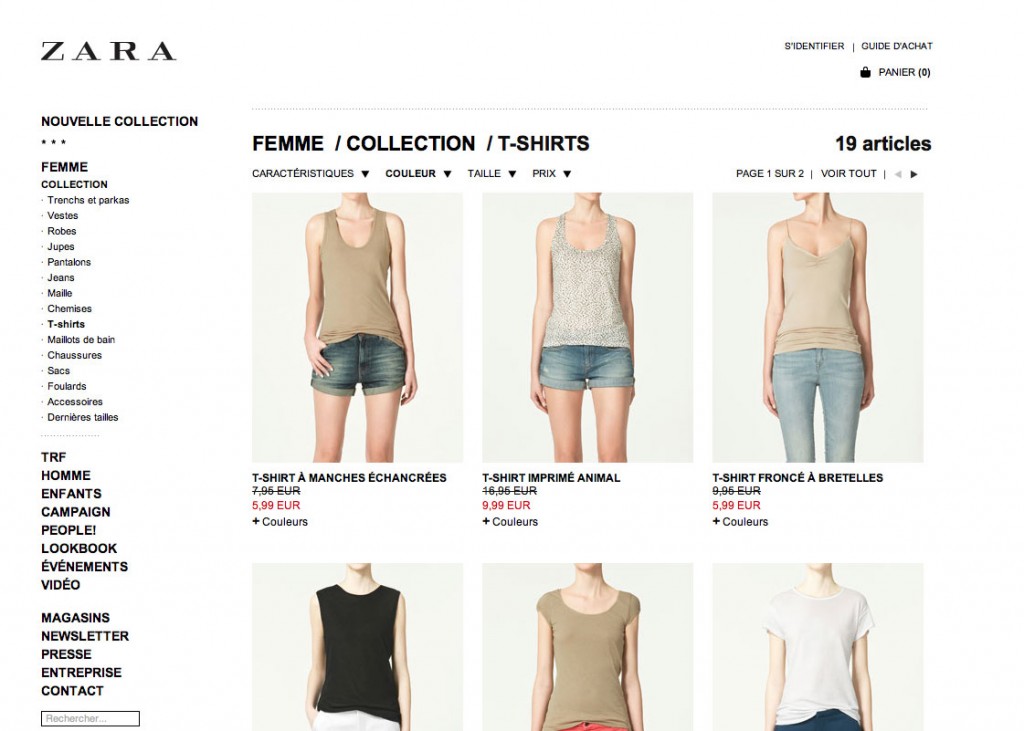
Task: Open the T-shirt imprimé animal product image
Action: point(588,327)
